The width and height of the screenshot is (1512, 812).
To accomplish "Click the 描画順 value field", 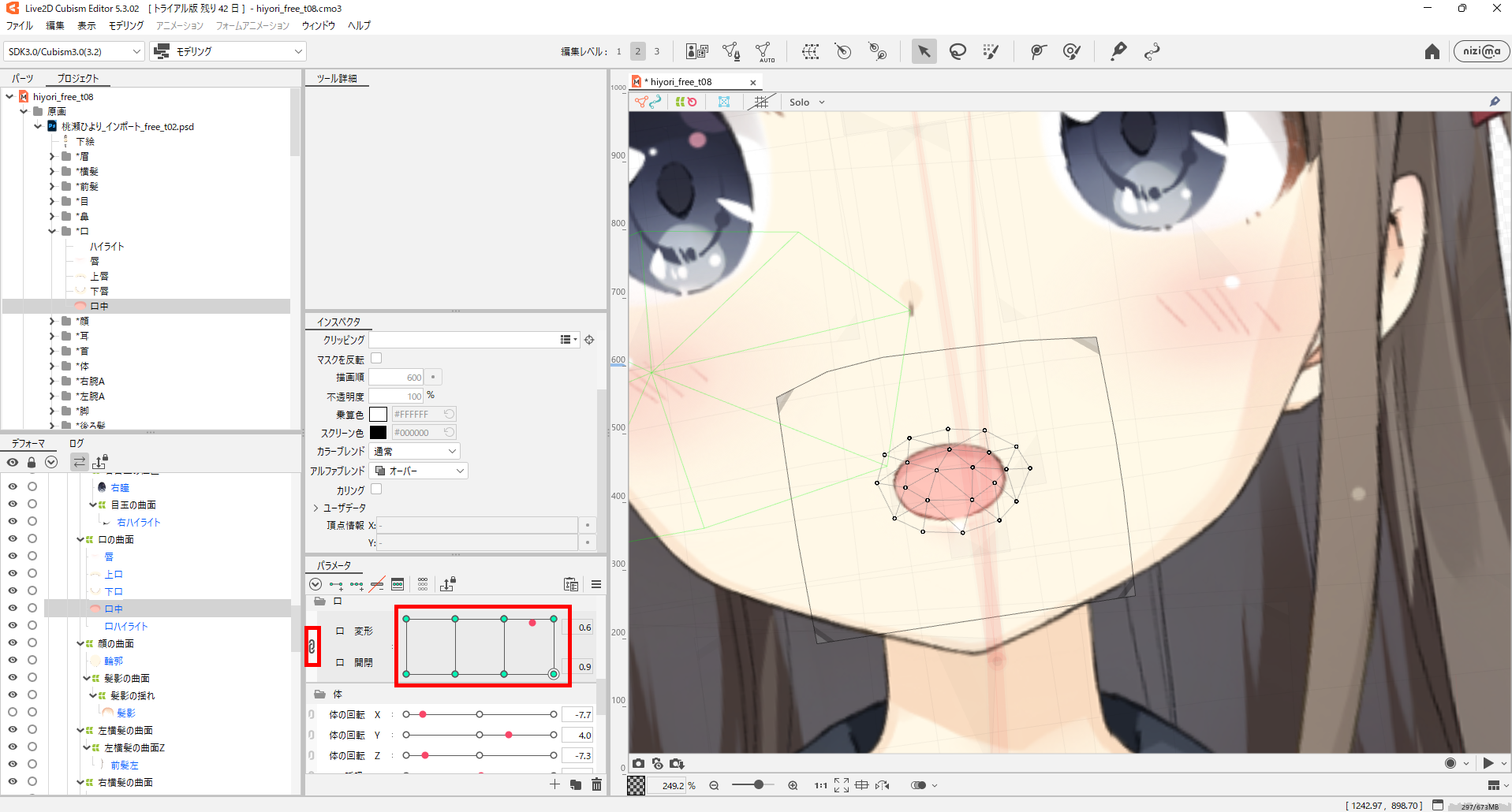I will point(396,378).
